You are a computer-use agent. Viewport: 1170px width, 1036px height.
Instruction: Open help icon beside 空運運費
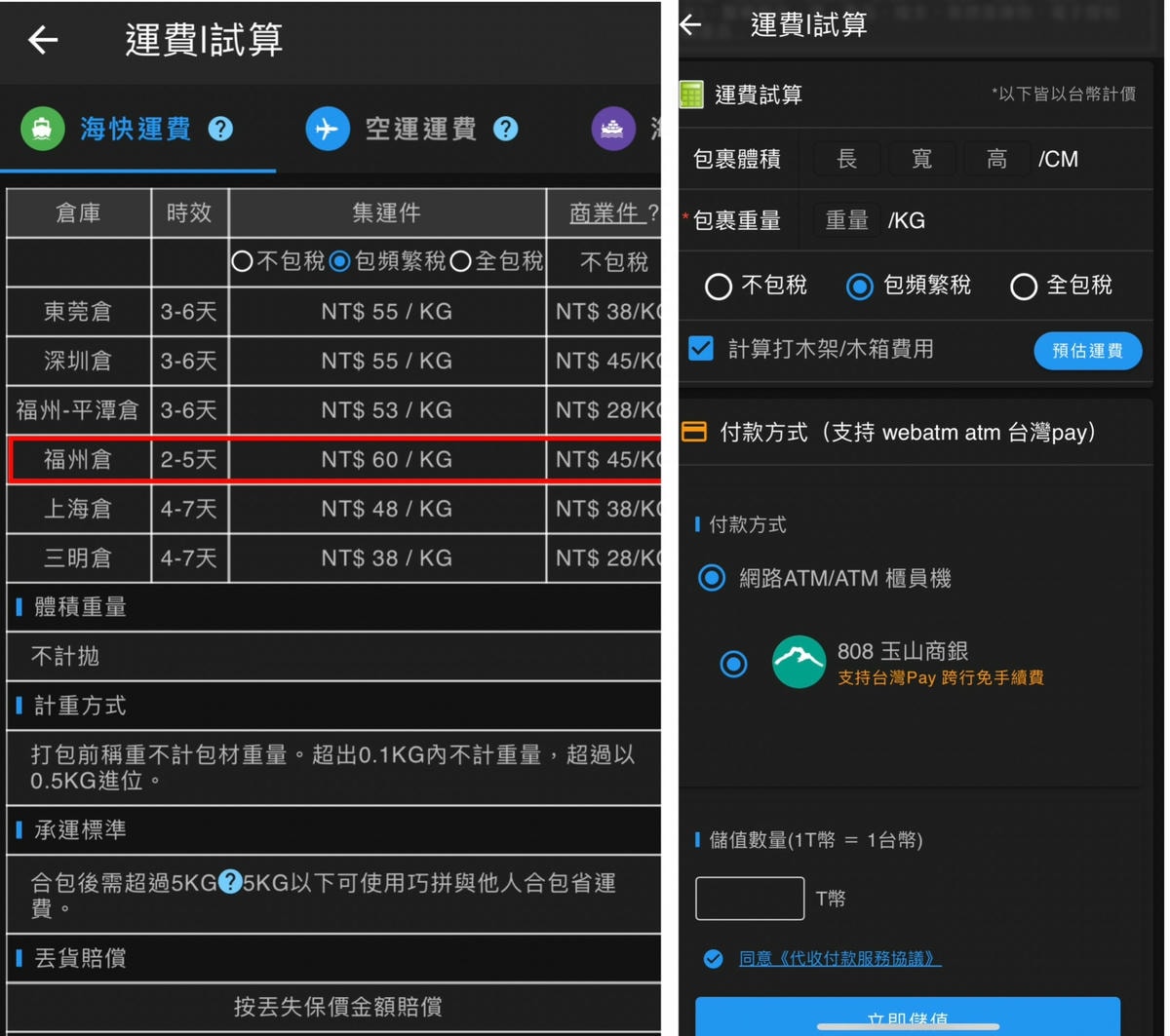click(505, 129)
